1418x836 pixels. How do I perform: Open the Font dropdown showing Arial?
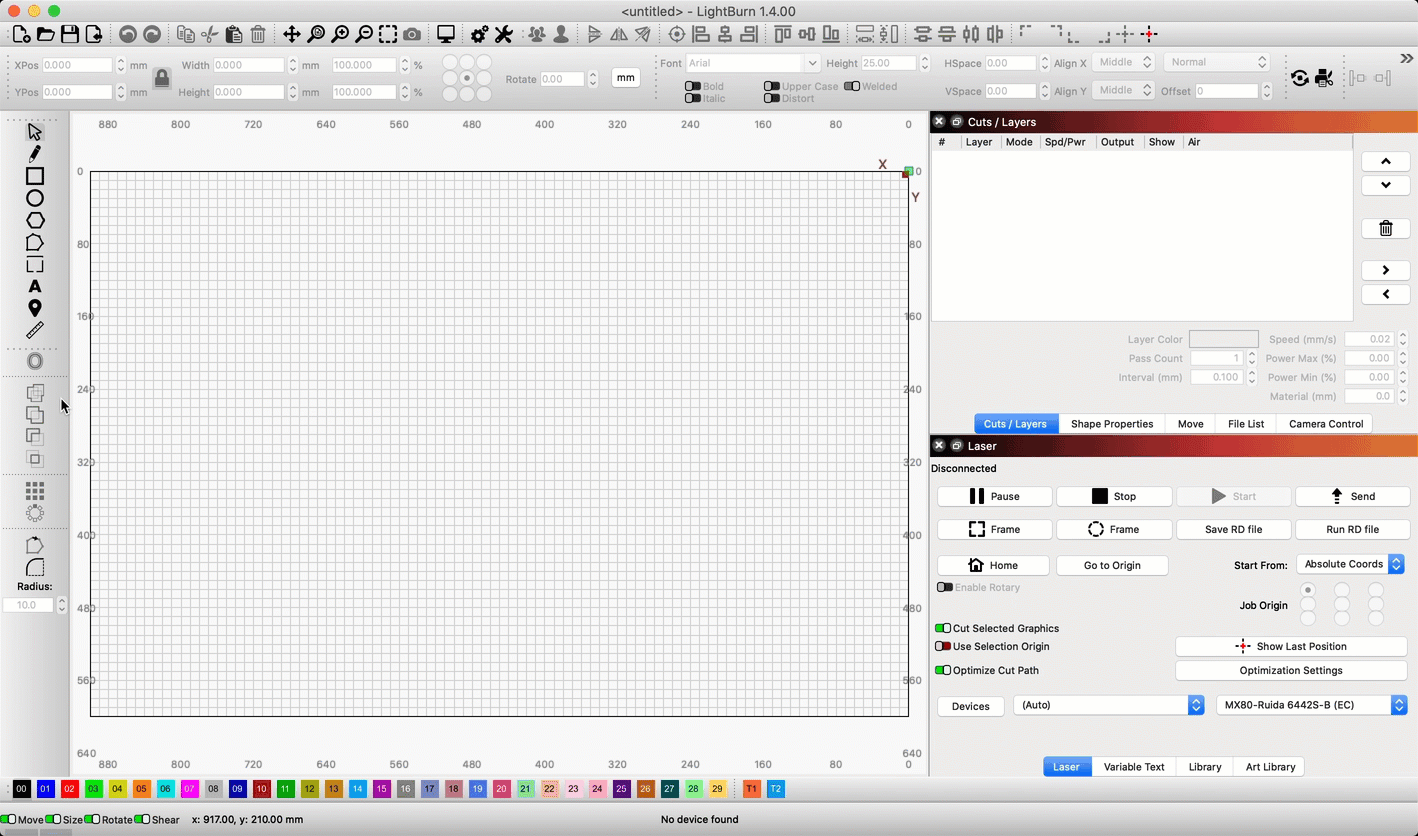tap(753, 63)
